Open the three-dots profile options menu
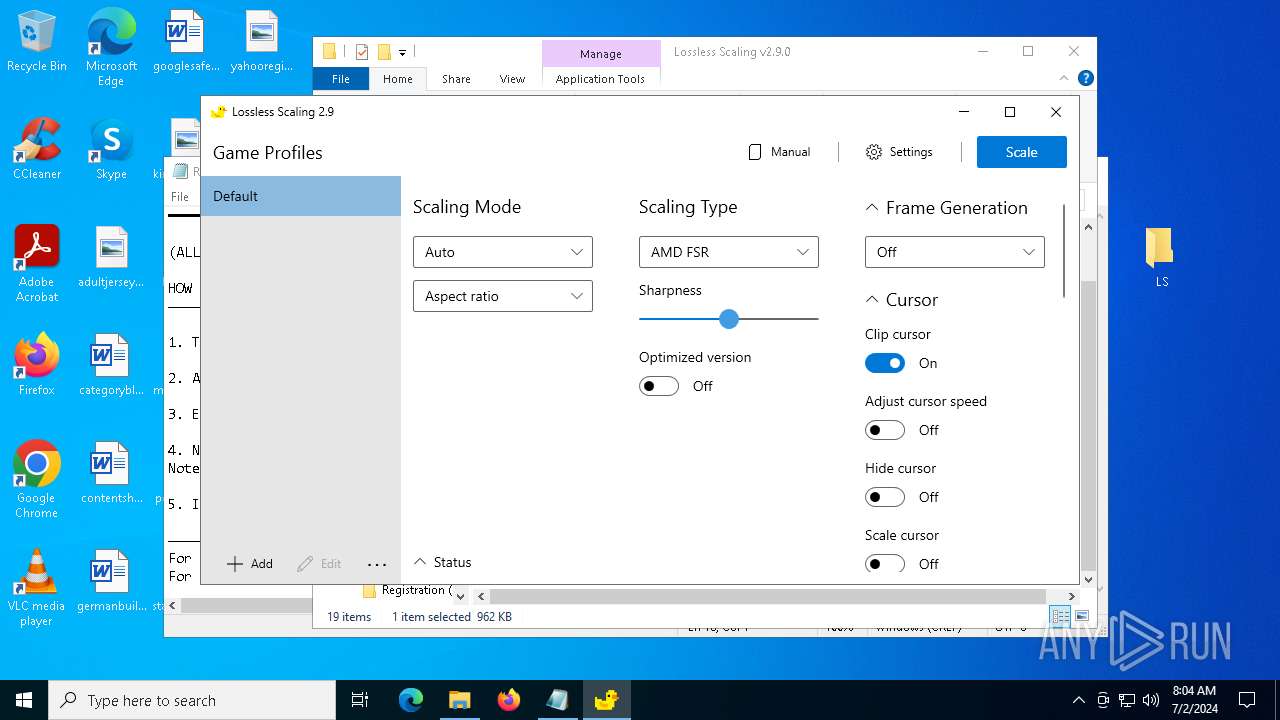This screenshot has height=720, width=1280. 377,564
